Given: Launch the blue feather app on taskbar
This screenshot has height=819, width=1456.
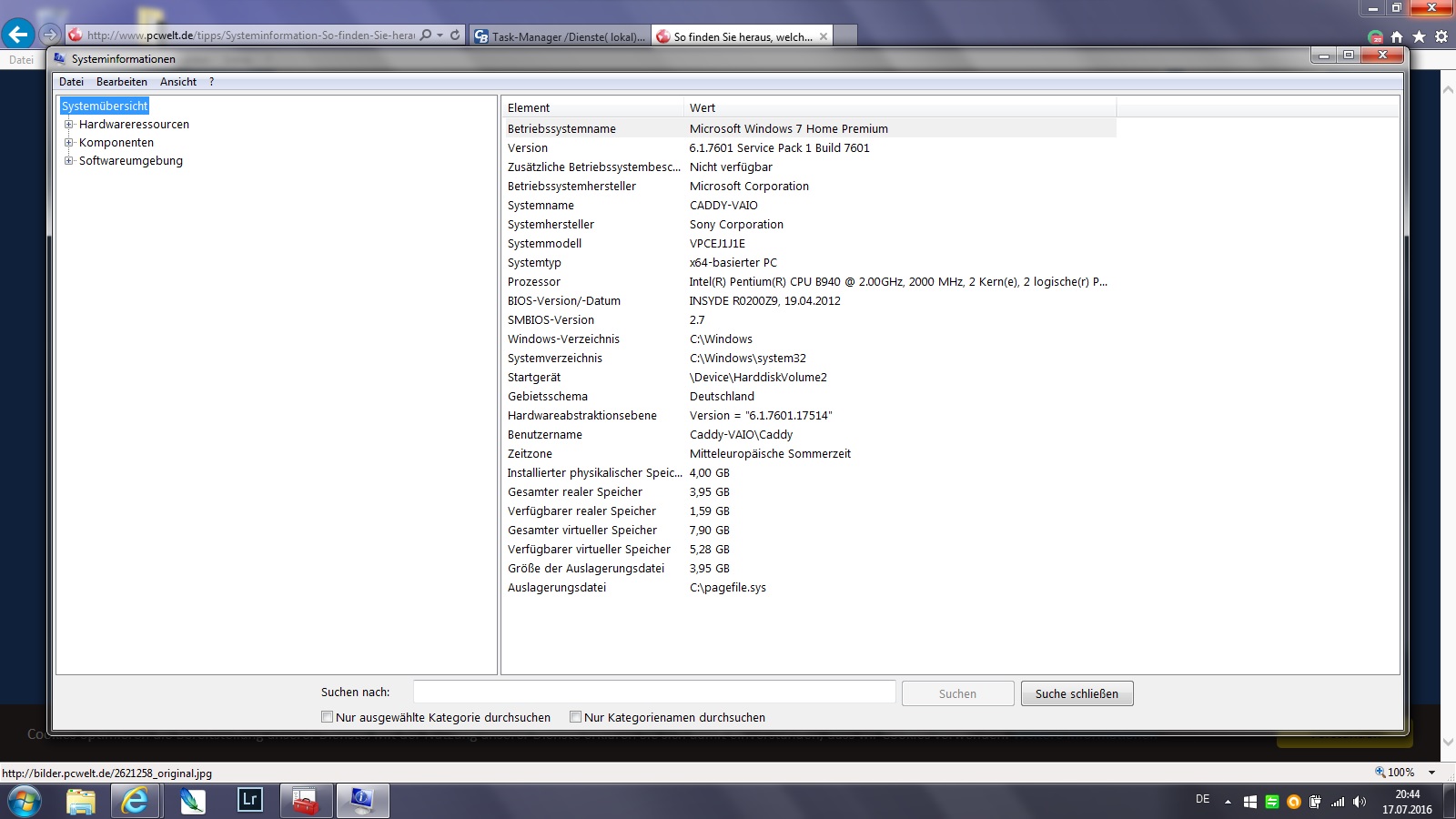Looking at the screenshot, I should coord(192,802).
